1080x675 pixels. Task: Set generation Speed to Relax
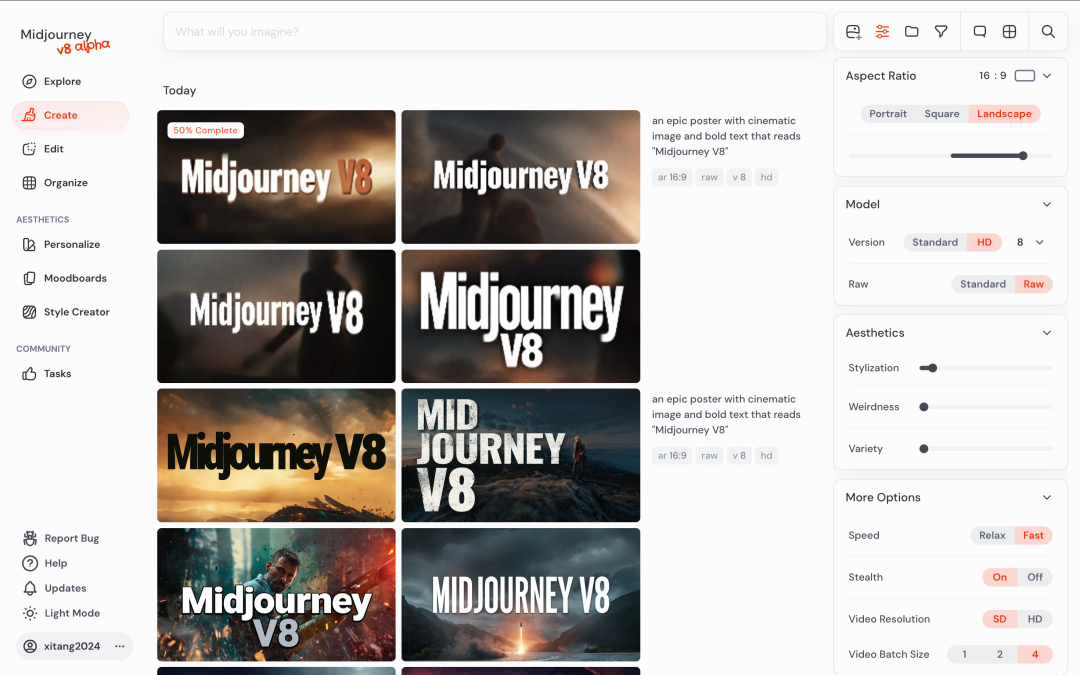991,535
